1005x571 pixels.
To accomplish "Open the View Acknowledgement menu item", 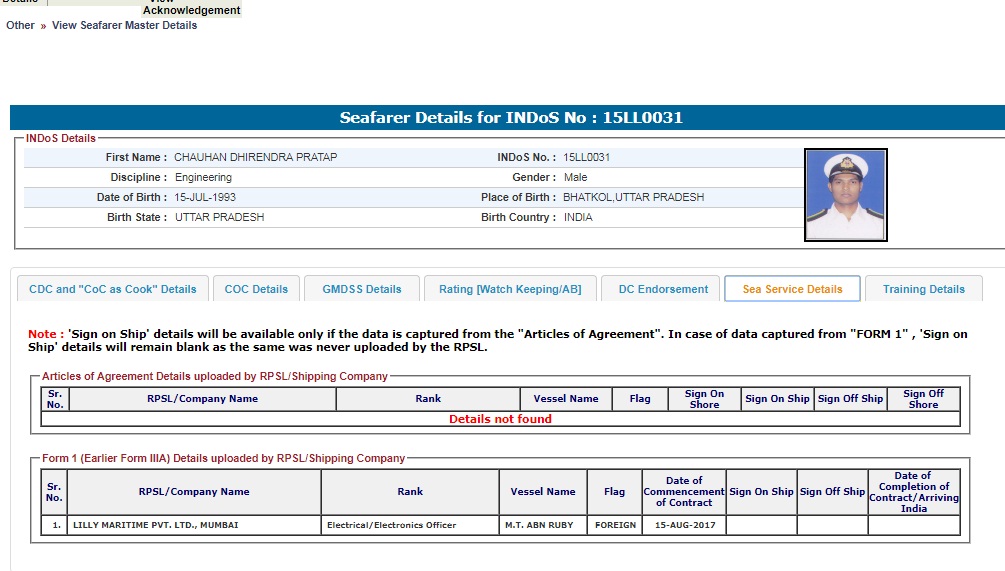I will [x=191, y=9].
